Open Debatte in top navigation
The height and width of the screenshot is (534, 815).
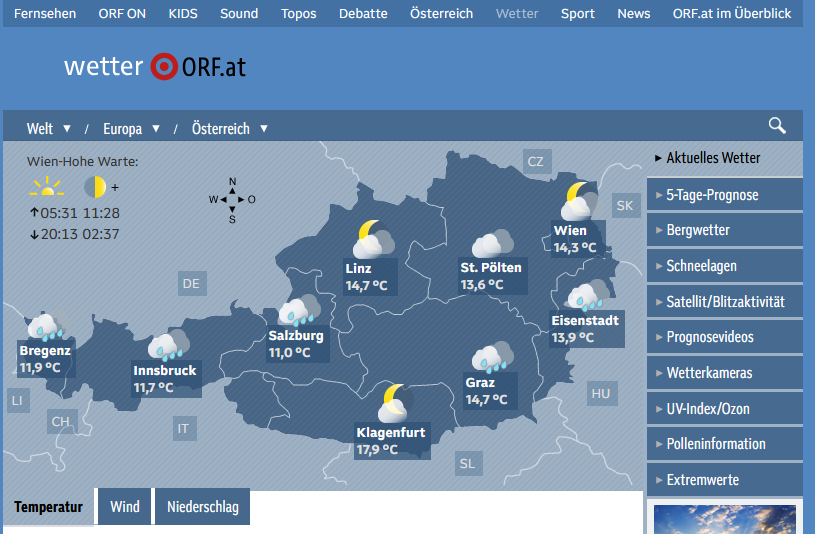click(363, 14)
